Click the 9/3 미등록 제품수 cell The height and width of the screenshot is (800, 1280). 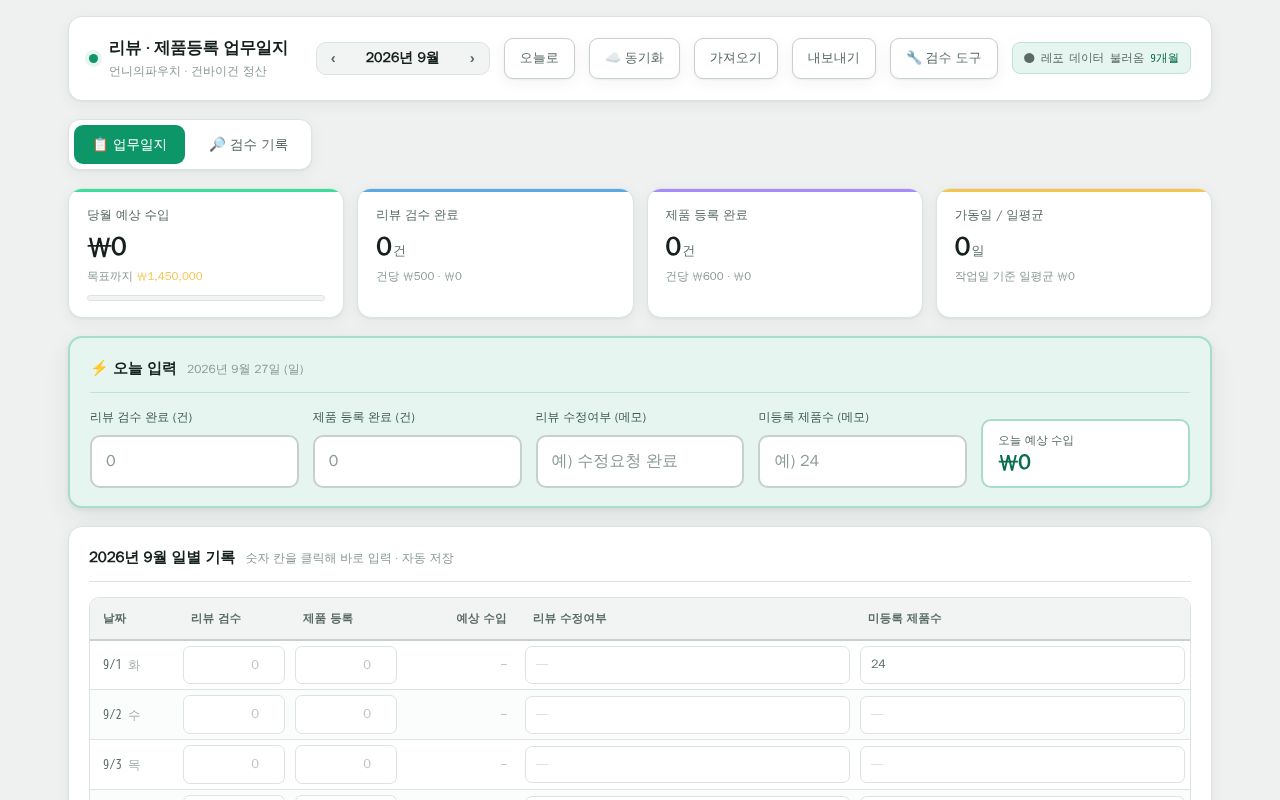[1022, 765]
